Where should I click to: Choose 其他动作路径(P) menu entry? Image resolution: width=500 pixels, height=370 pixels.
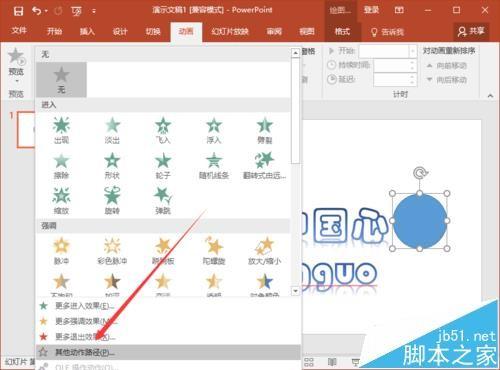[x=168, y=352]
